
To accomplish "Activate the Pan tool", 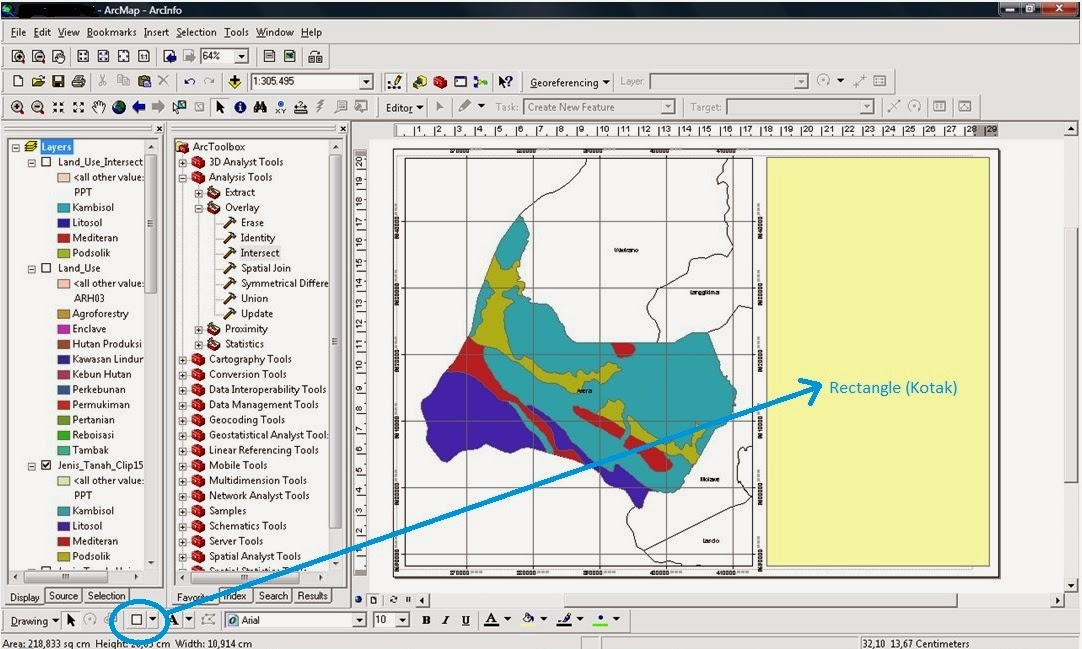I will click(x=98, y=107).
